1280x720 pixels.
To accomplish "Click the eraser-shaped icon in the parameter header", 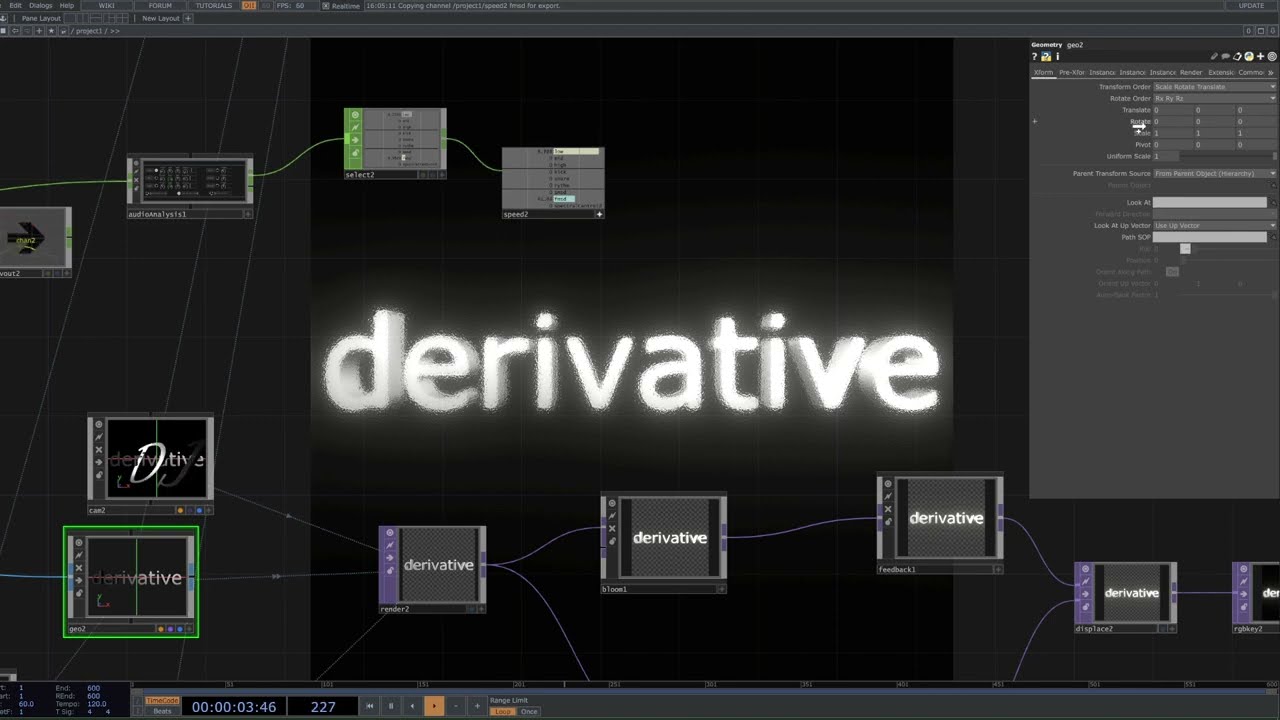I will 1237,57.
